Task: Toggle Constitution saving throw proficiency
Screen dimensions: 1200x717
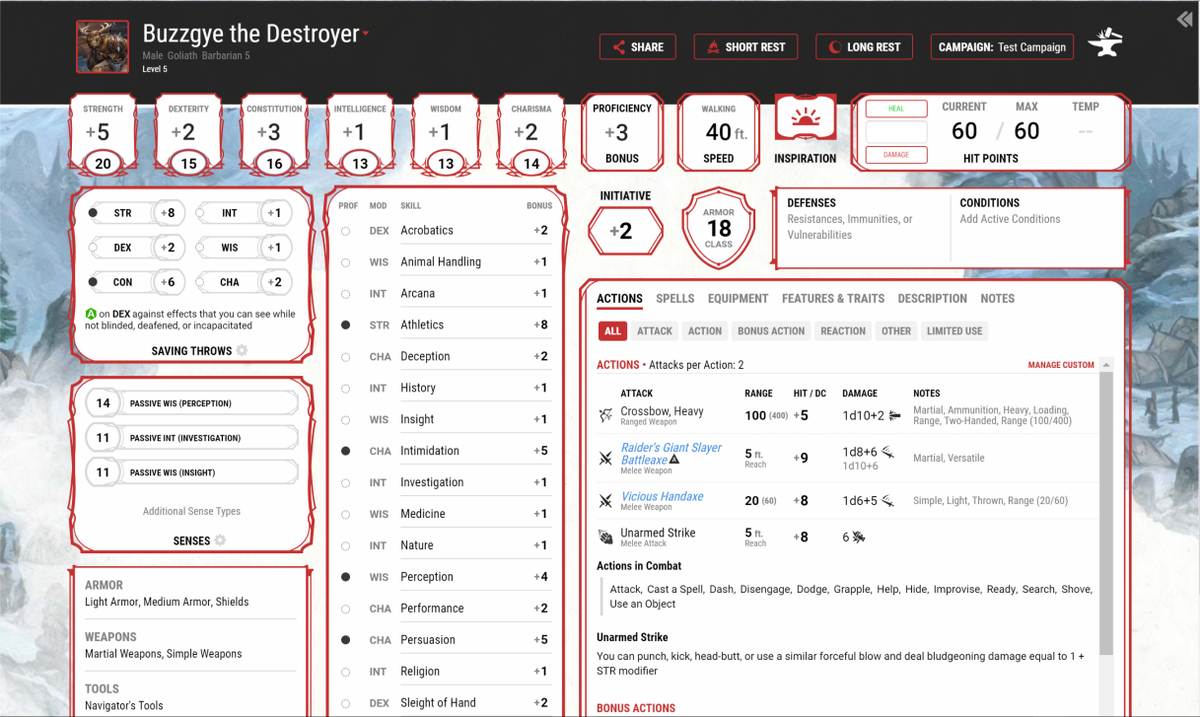Action: 93,282
